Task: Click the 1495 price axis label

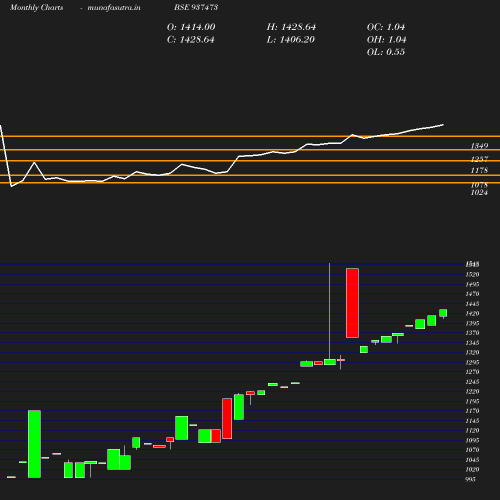Action: pos(473,284)
